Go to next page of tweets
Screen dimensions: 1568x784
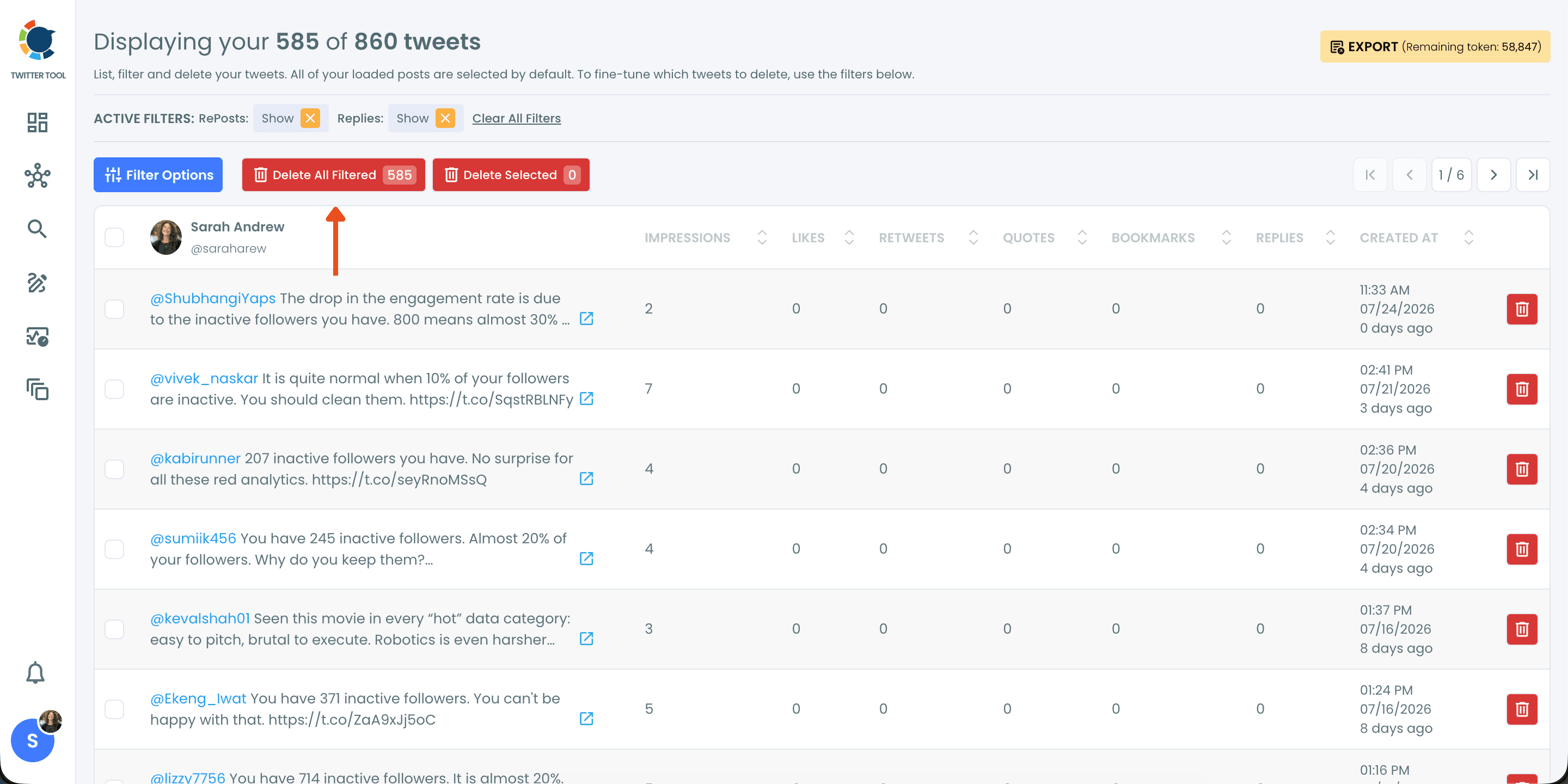[x=1494, y=175]
